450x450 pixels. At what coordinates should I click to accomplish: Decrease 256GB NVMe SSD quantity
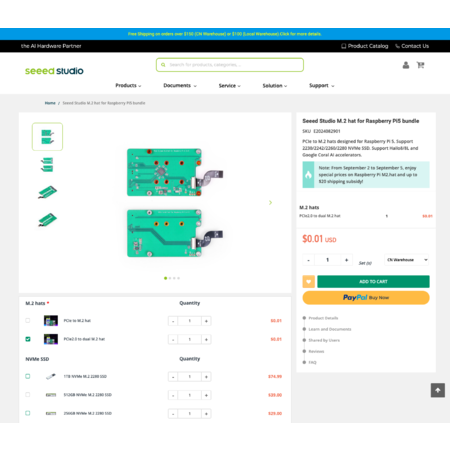[x=173, y=414]
